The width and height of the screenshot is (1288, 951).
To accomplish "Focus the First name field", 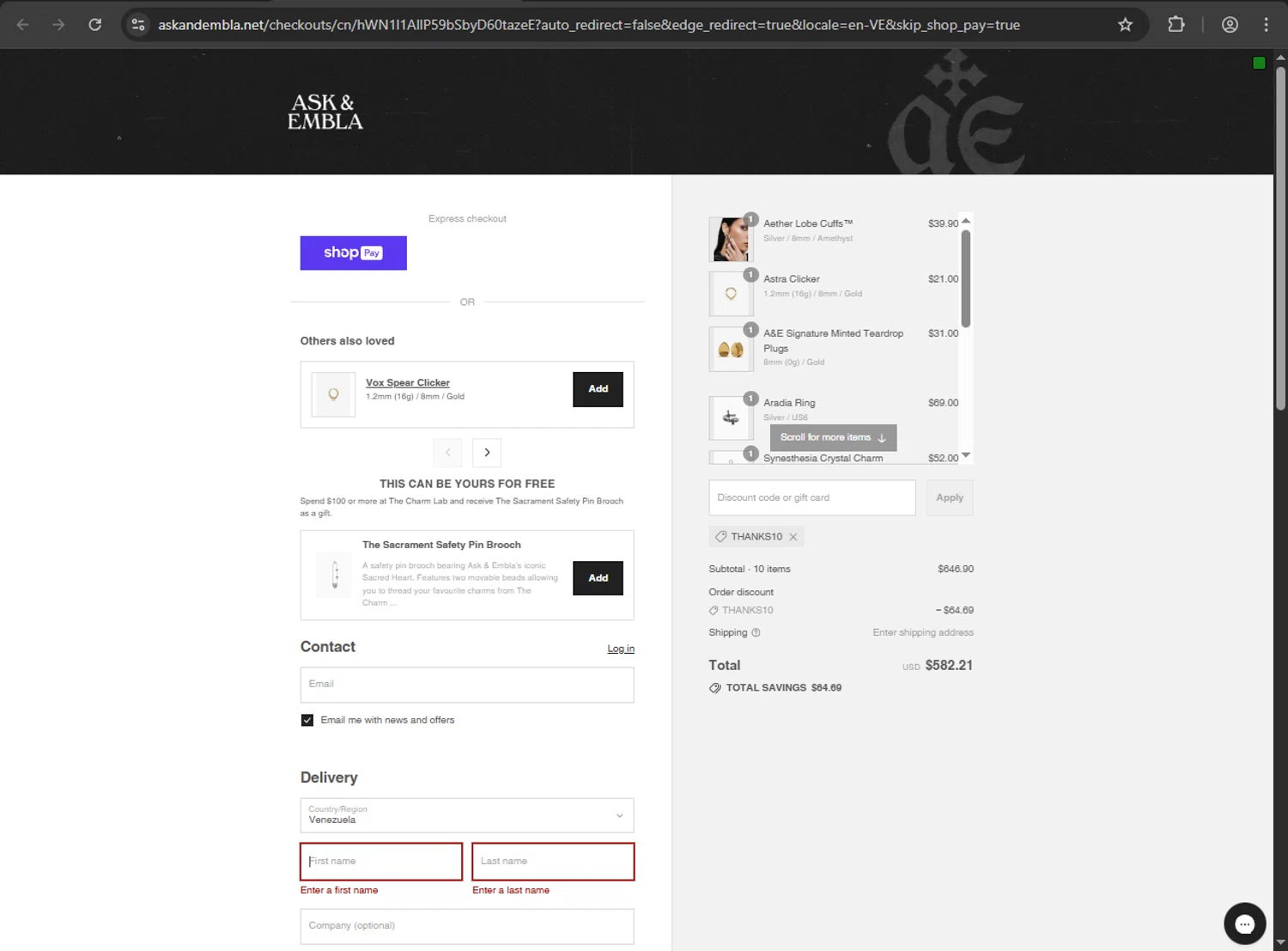I will 381,862.
